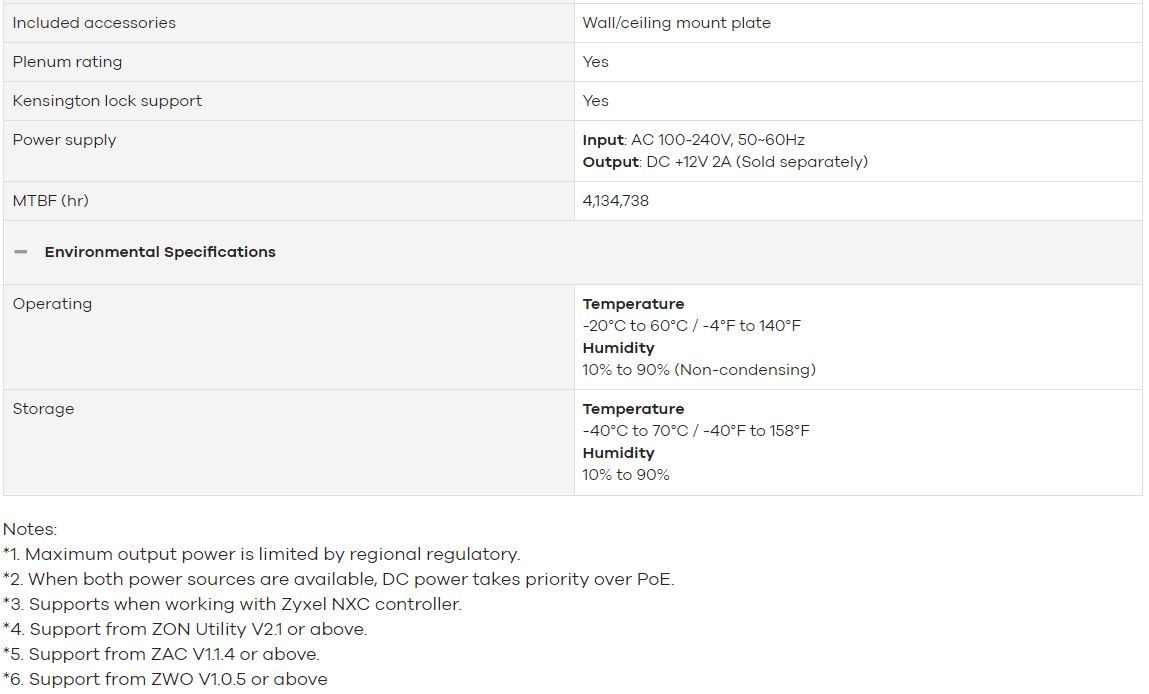Viewport: 1149px width, 694px height.
Task: Select the Plenum rating label
Action: pyautogui.click(x=67, y=62)
